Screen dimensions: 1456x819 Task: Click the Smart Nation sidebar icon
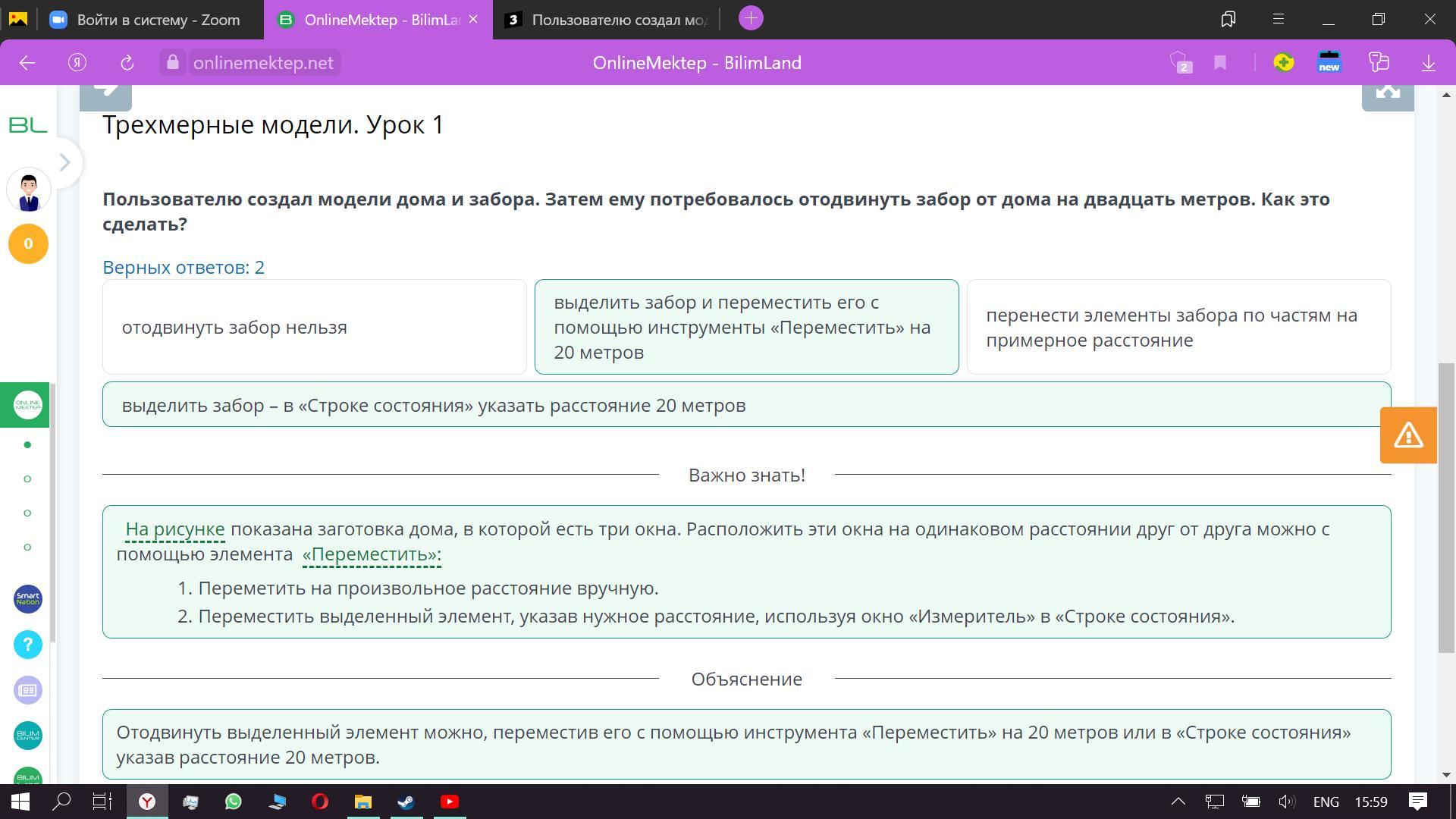[28, 599]
